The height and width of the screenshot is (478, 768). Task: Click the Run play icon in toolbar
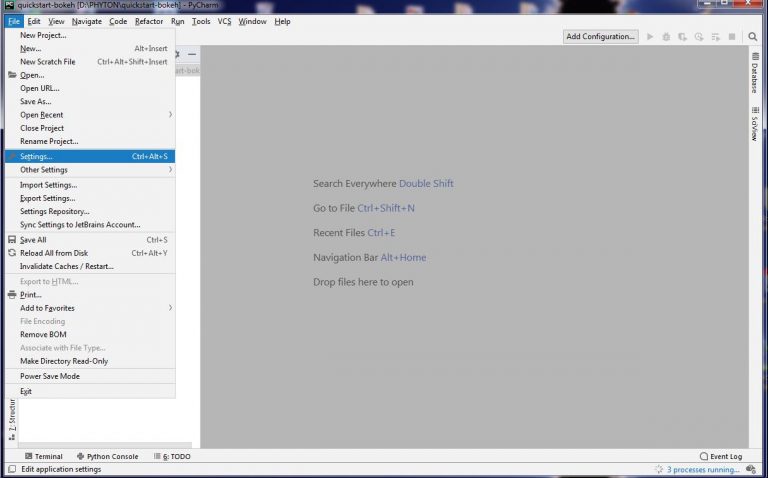pyautogui.click(x=650, y=36)
